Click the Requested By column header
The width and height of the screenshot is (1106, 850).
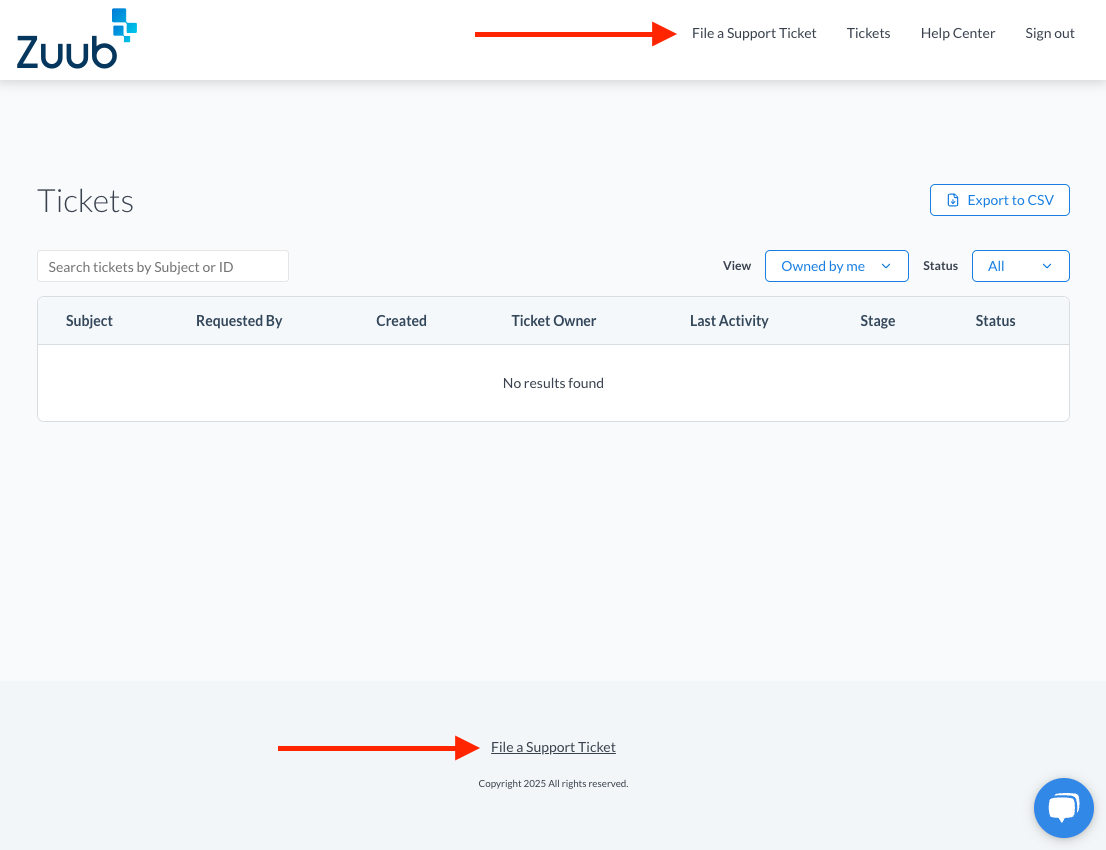click(x=239, y=321)
